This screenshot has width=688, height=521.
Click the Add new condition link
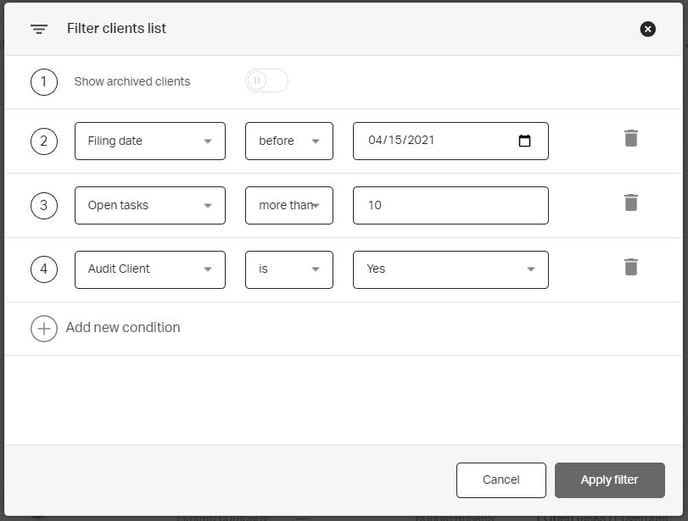(123, 328)
